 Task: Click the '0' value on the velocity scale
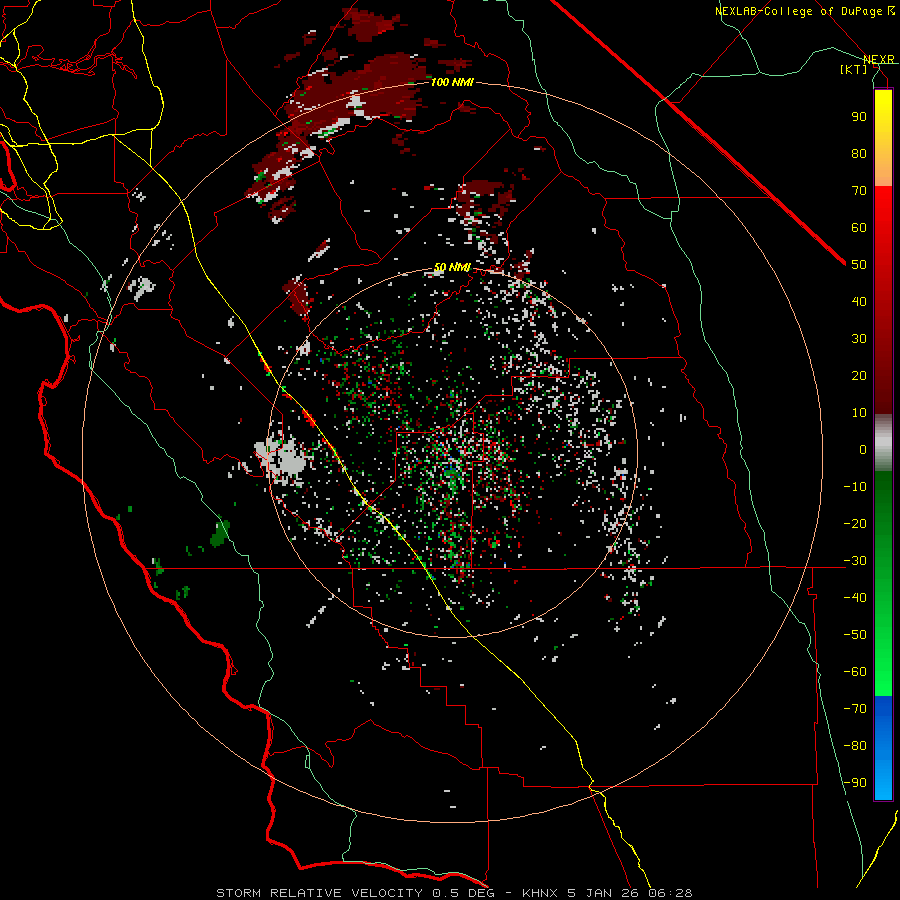tap(863, 449)
